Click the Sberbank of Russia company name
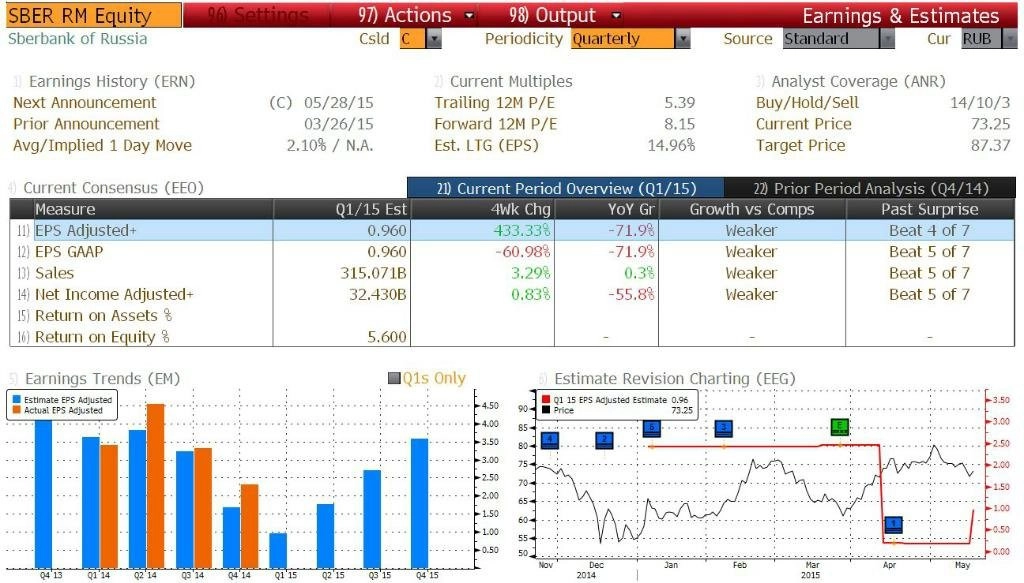 click(78, 39)
